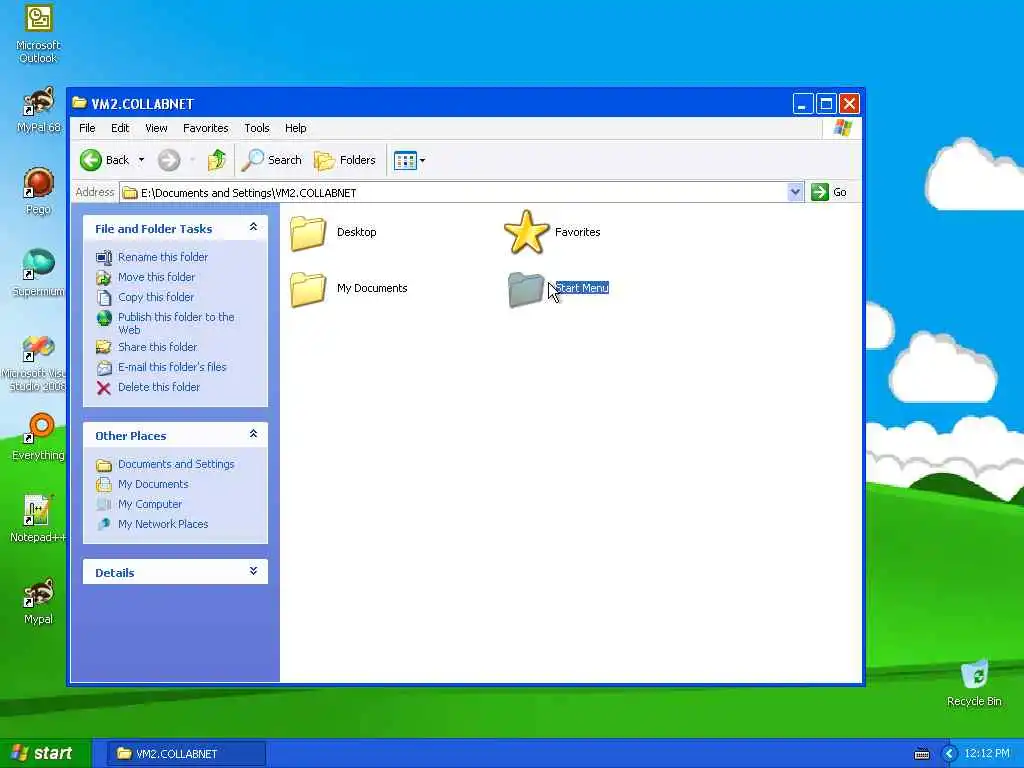Click the green Go button

(x=829, y=192)
